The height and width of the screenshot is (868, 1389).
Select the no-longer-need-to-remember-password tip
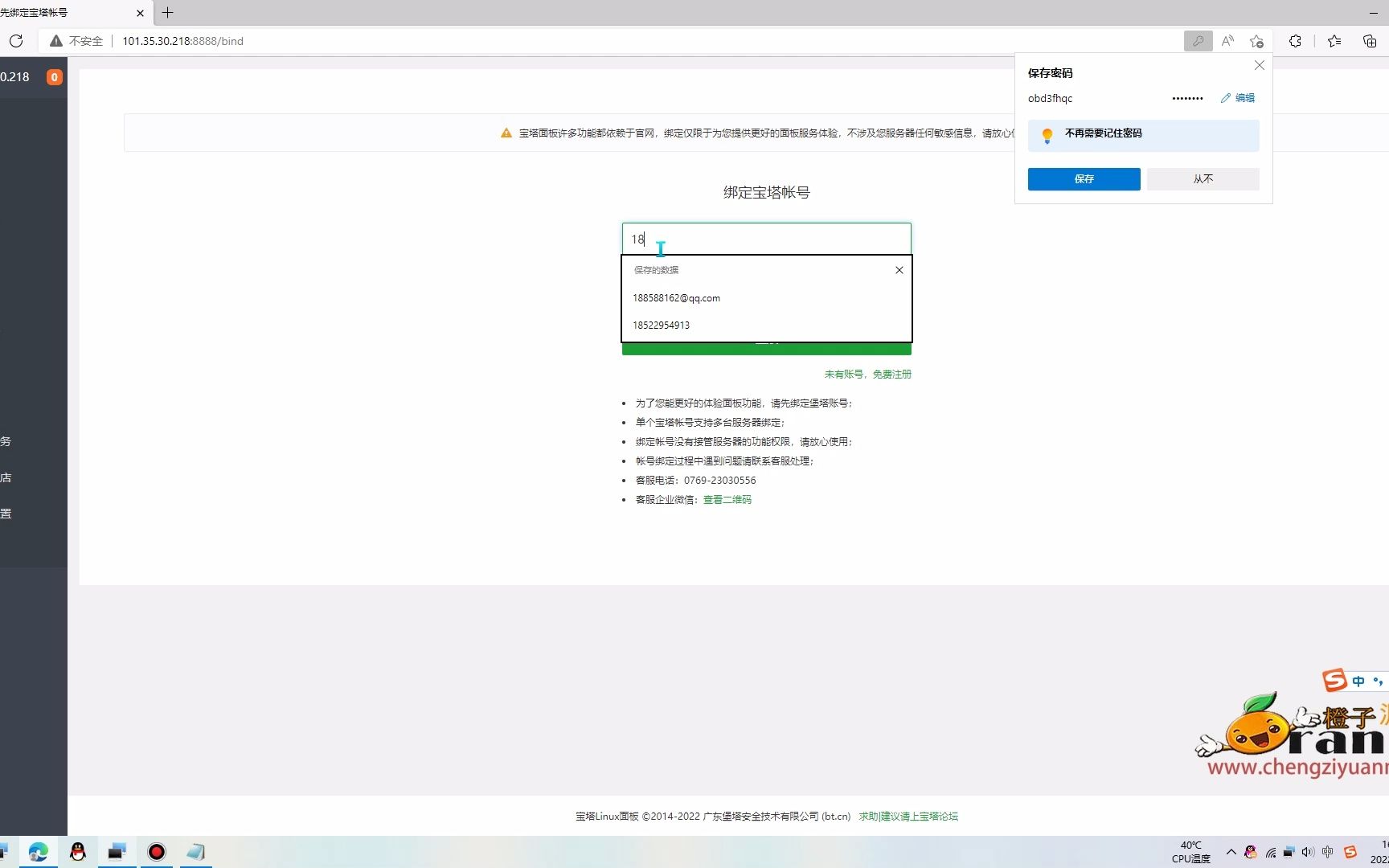pos(1143,136)
